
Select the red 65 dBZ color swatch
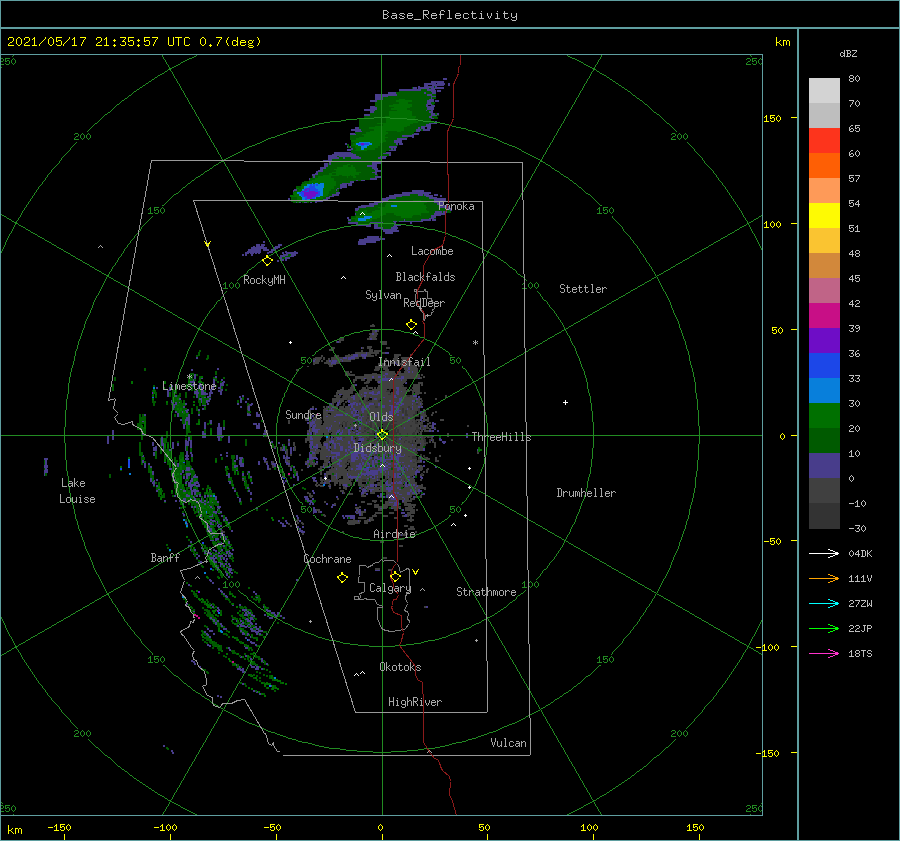(x=824, y=140)
